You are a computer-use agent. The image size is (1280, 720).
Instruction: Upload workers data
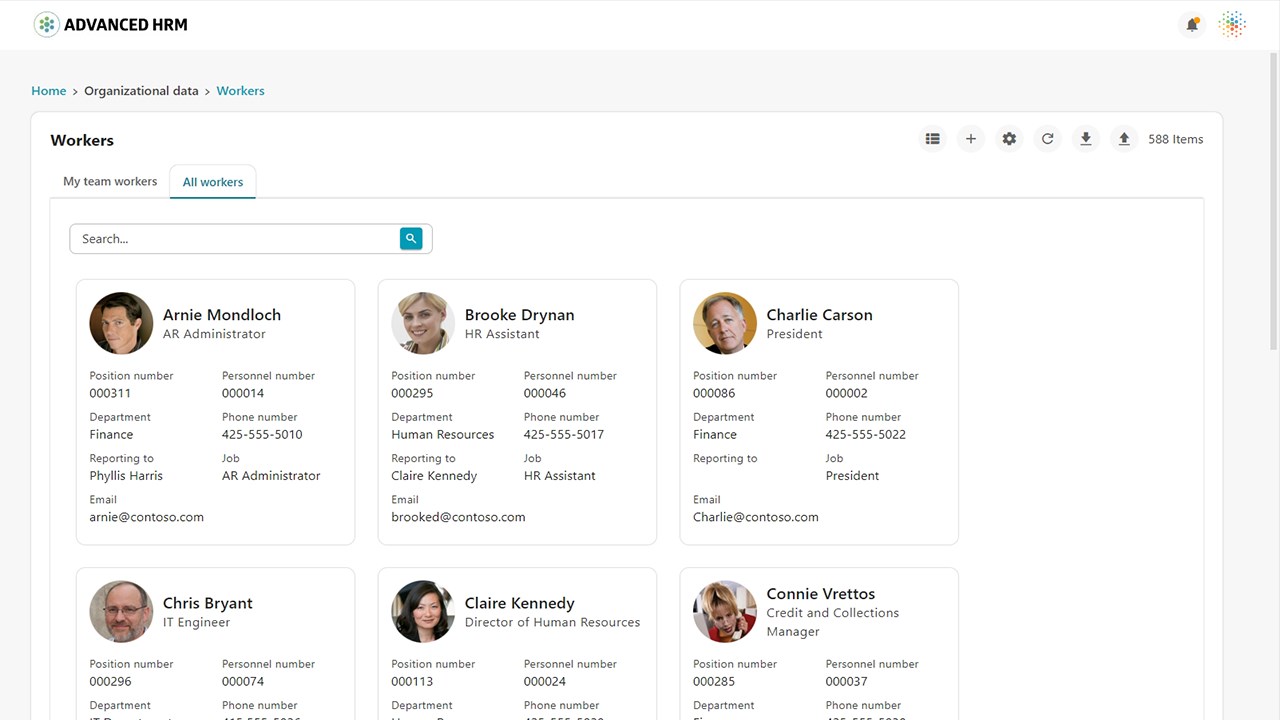(x=1124, y=139)
